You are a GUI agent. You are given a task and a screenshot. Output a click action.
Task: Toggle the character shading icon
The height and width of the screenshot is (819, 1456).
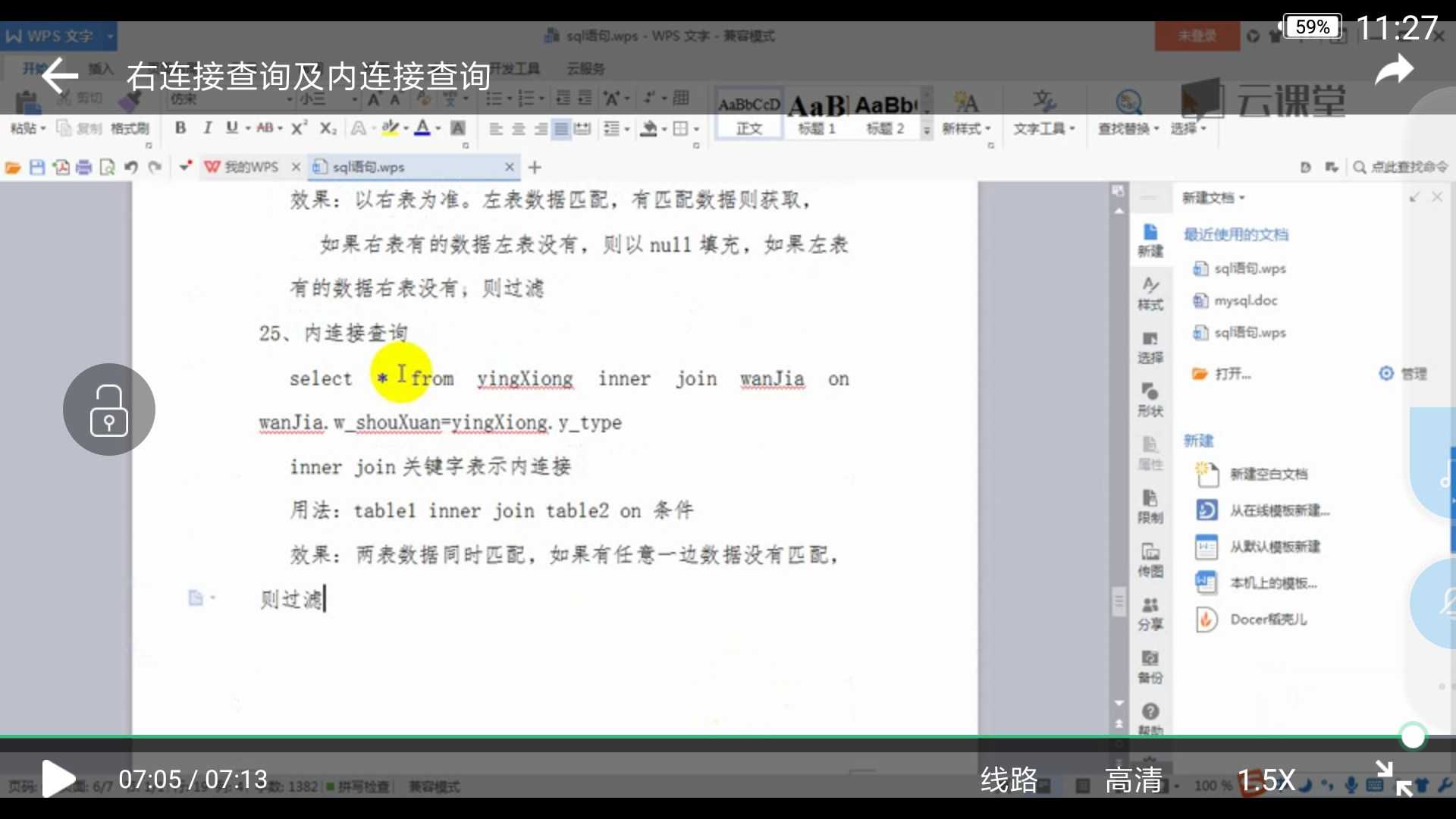pos(458,127)
